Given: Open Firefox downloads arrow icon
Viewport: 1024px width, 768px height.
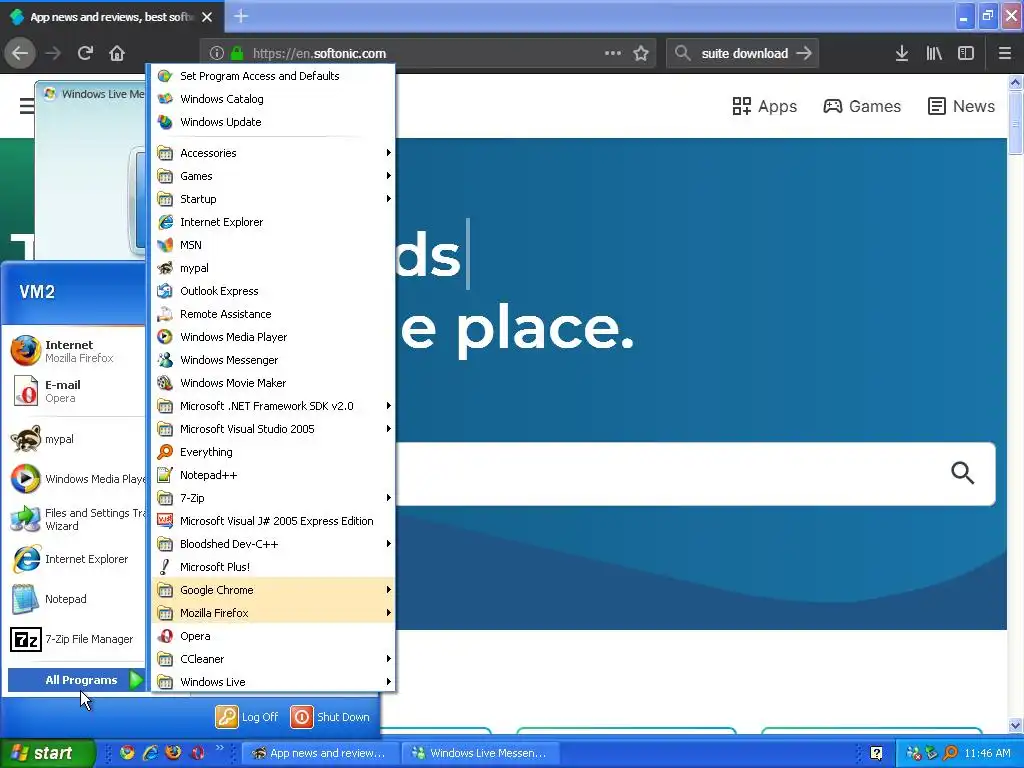Looking at the screenshot, I should [x=901, y=53].
